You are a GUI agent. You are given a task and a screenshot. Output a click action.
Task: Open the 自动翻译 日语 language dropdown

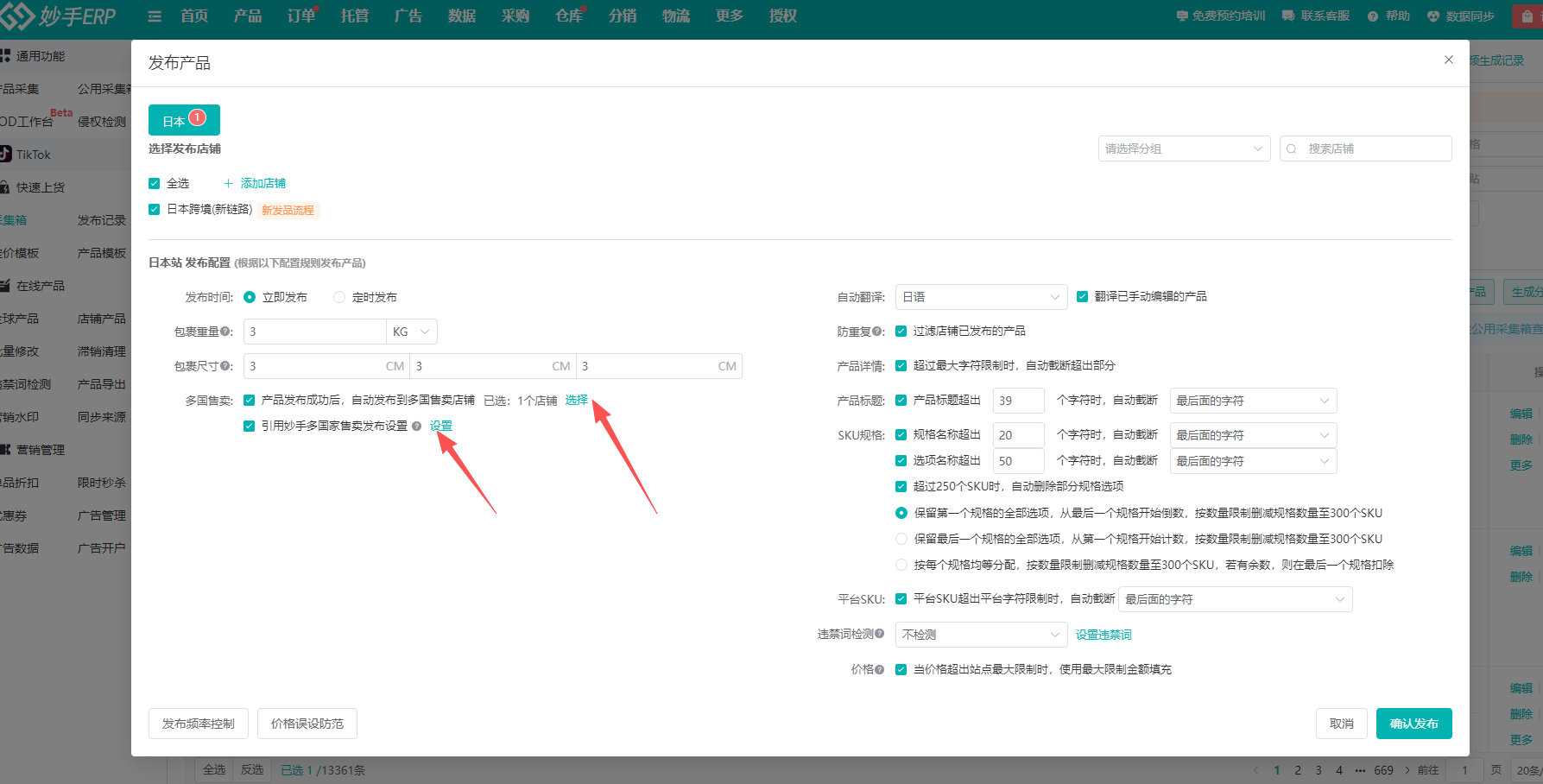tap(982, 297)
